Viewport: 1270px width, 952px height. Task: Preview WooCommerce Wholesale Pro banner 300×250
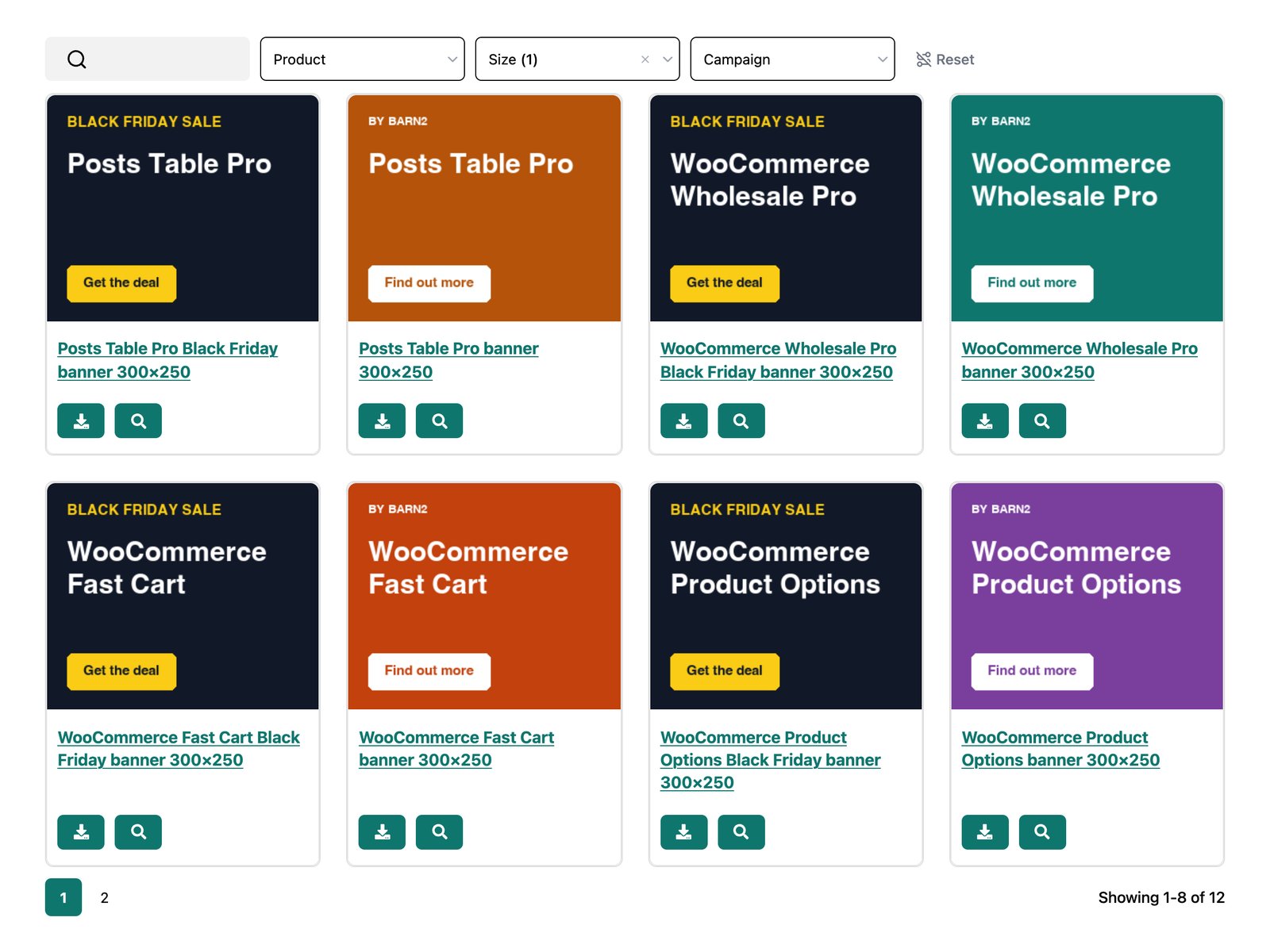(x=1042, y=420)
